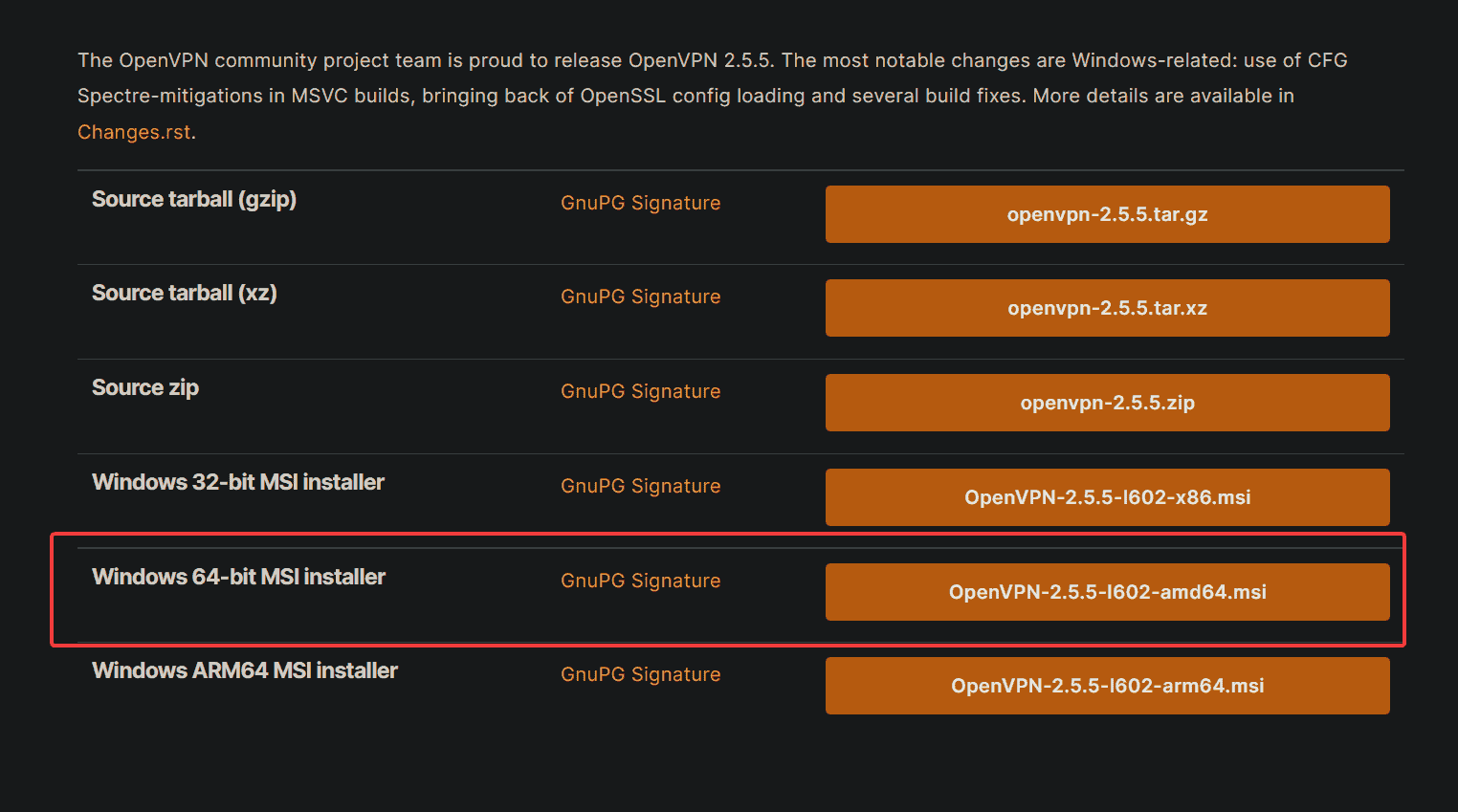Download openvpn-2.5.5.zip
Screen dimensions: 1458x812
tap(1107, 403)
